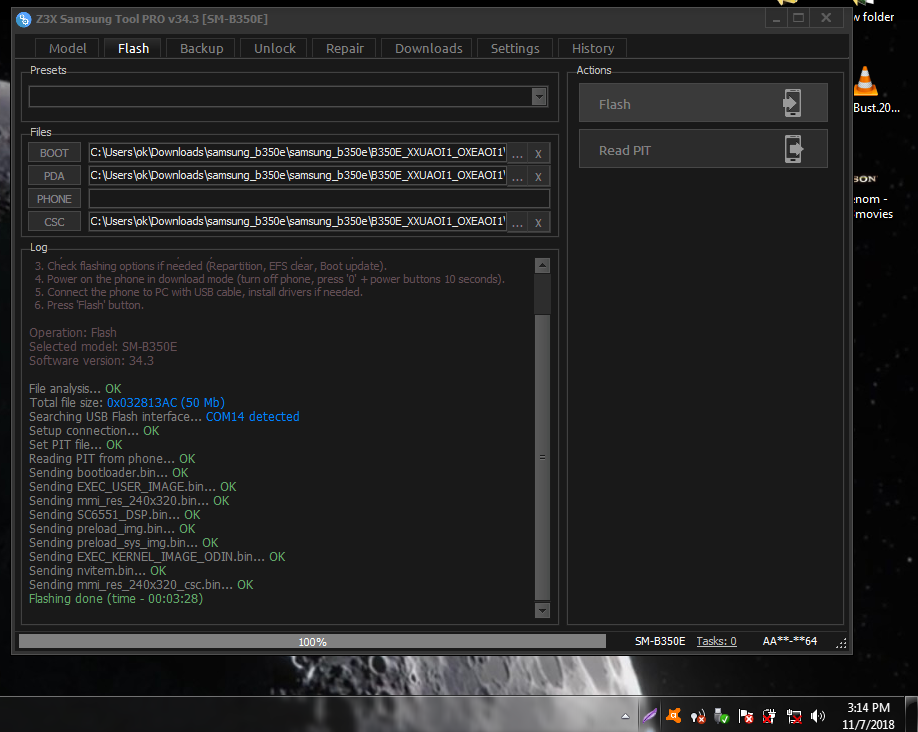Open the Settings tab
Screen dimensions: 918x732
[515, 48]
